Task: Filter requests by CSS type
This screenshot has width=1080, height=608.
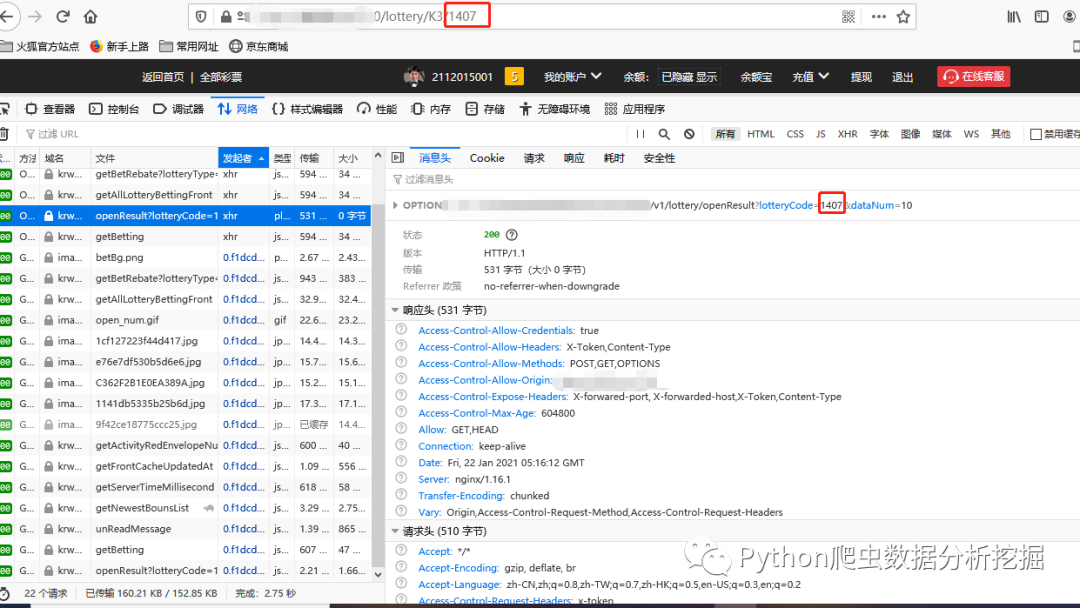Action: (x=795, y=134)
